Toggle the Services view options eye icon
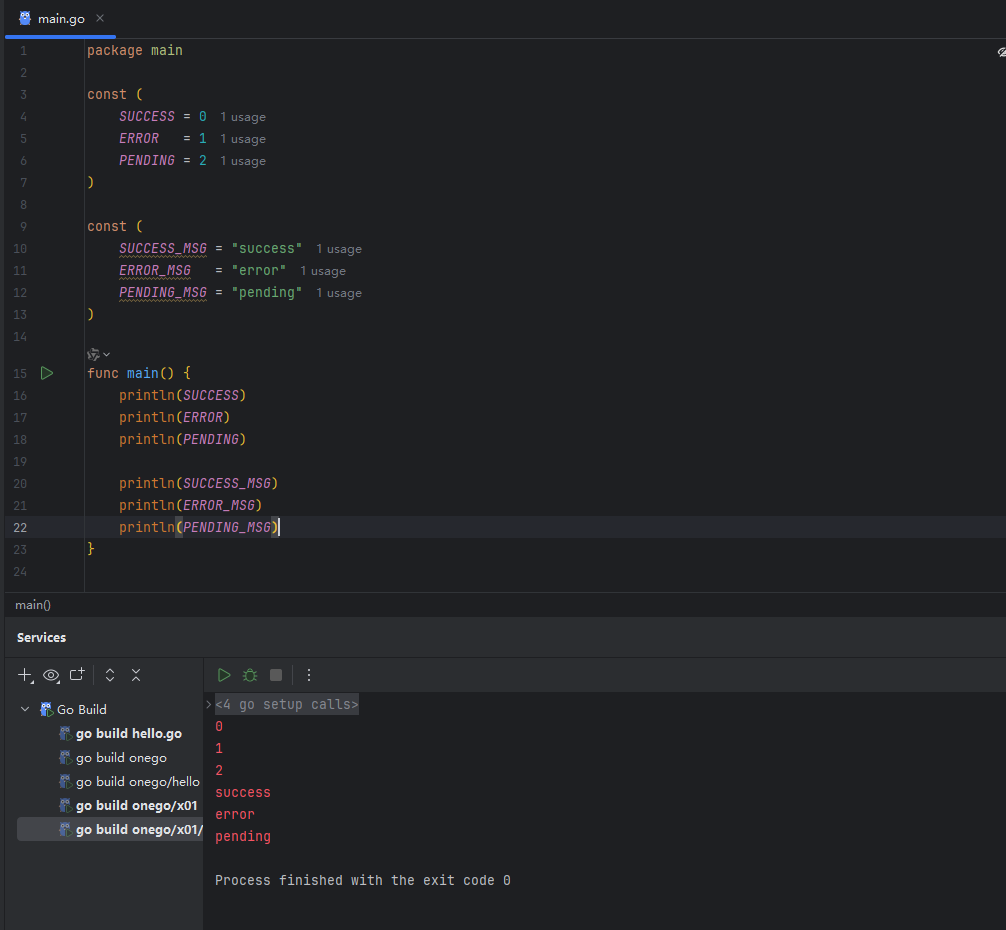The height and width of the screenshot is (930, 1006). tap(51, 675)
